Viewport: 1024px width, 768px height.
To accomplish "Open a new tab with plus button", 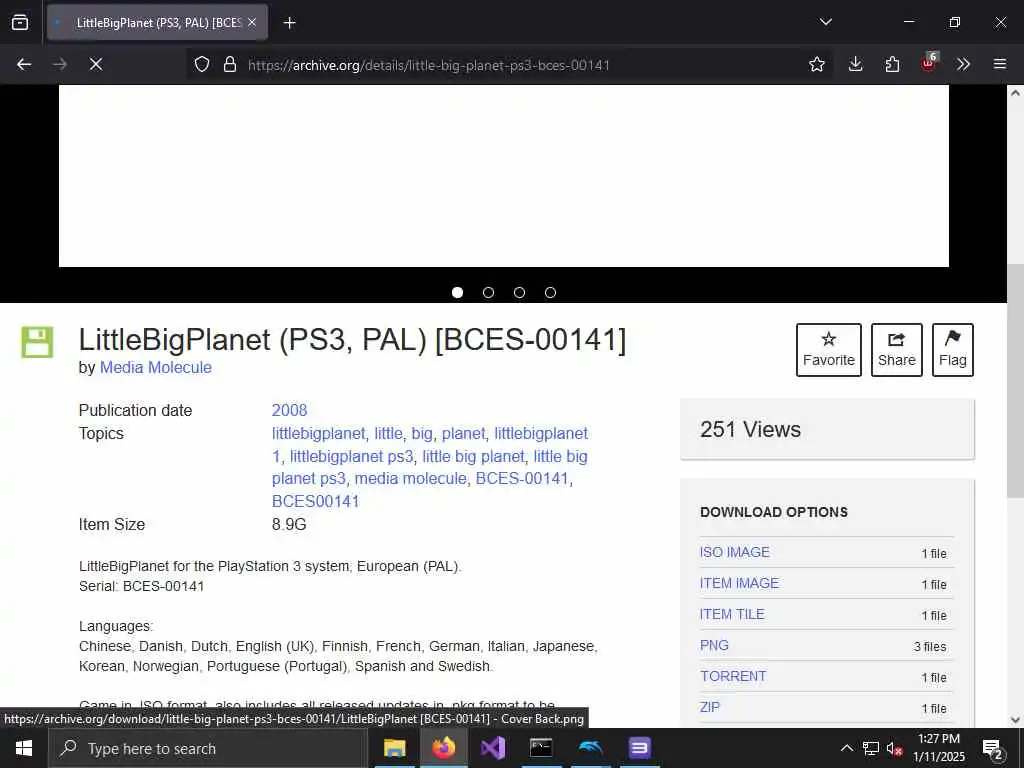I will pos(289,23).
